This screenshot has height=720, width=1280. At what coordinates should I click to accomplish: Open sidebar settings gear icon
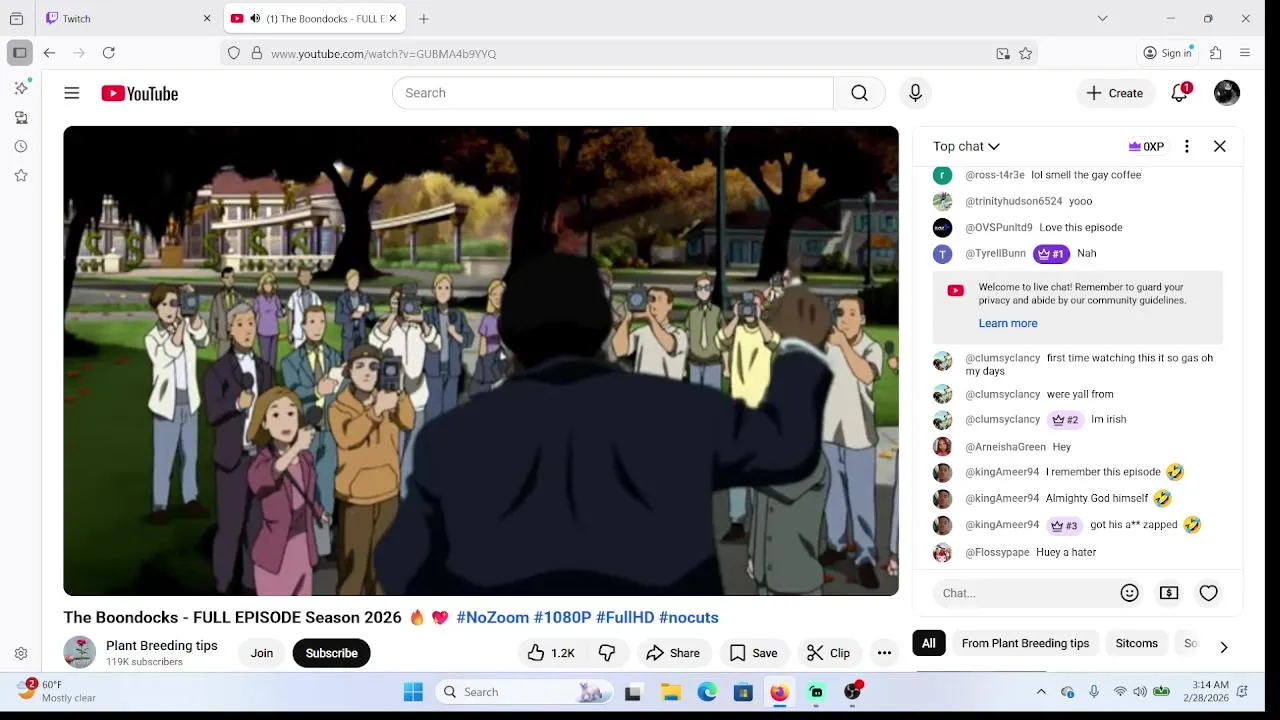[x=21, y=653]
